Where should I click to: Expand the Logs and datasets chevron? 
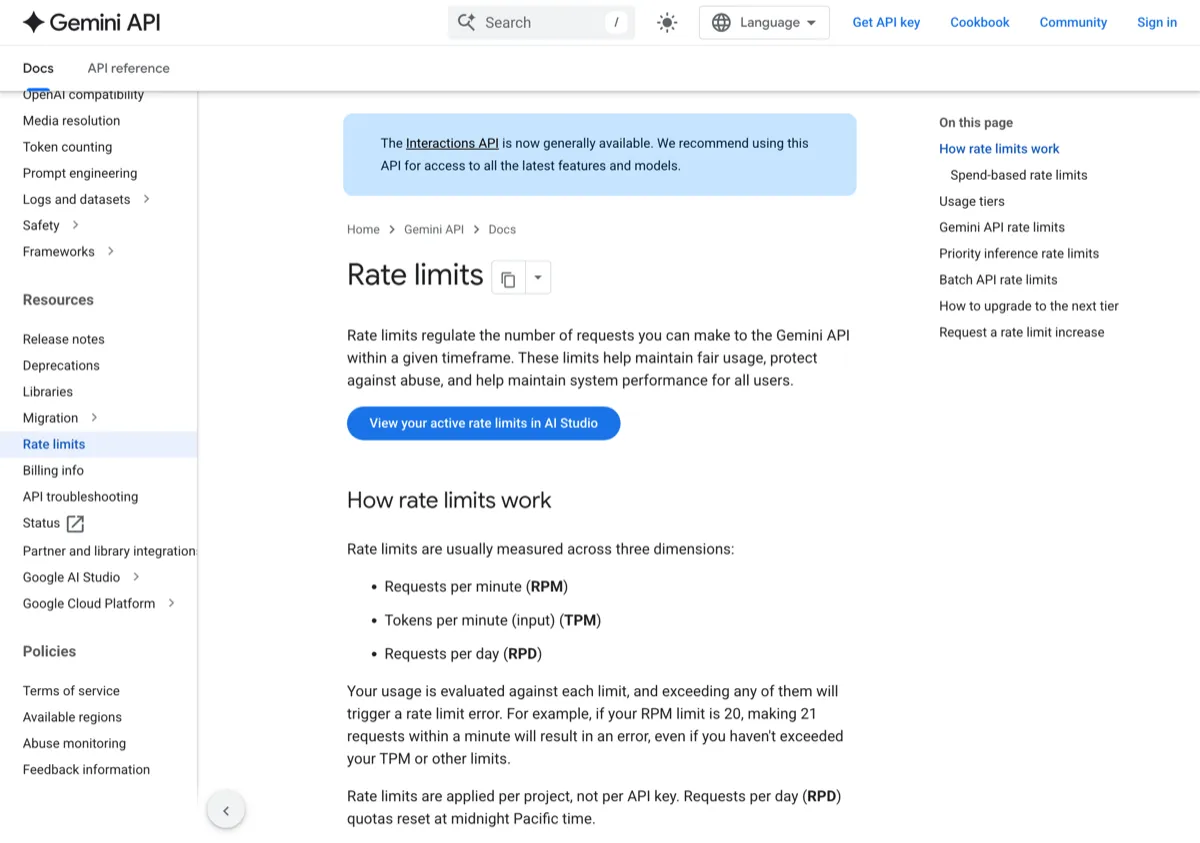click(x=146, y=199)
